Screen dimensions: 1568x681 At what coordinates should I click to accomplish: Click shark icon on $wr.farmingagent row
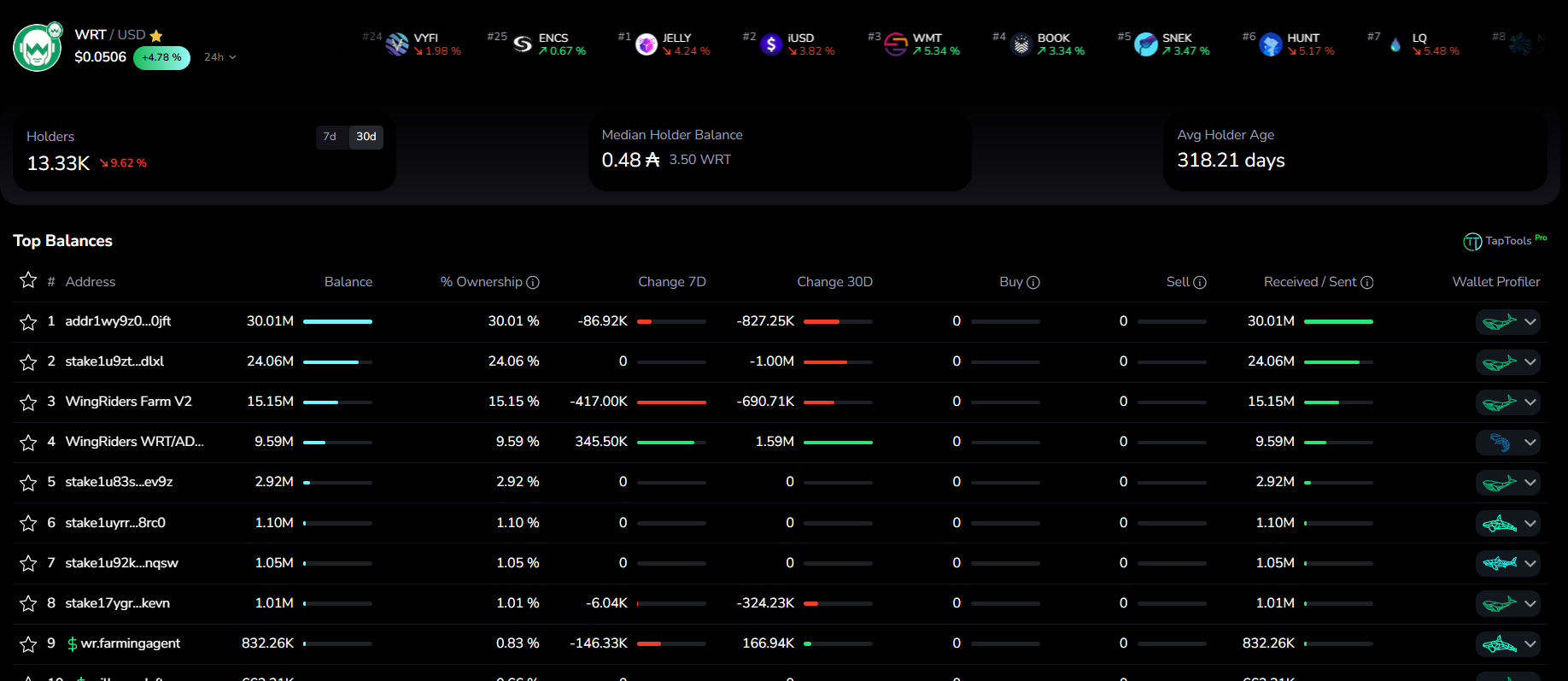click(1500, 644)
